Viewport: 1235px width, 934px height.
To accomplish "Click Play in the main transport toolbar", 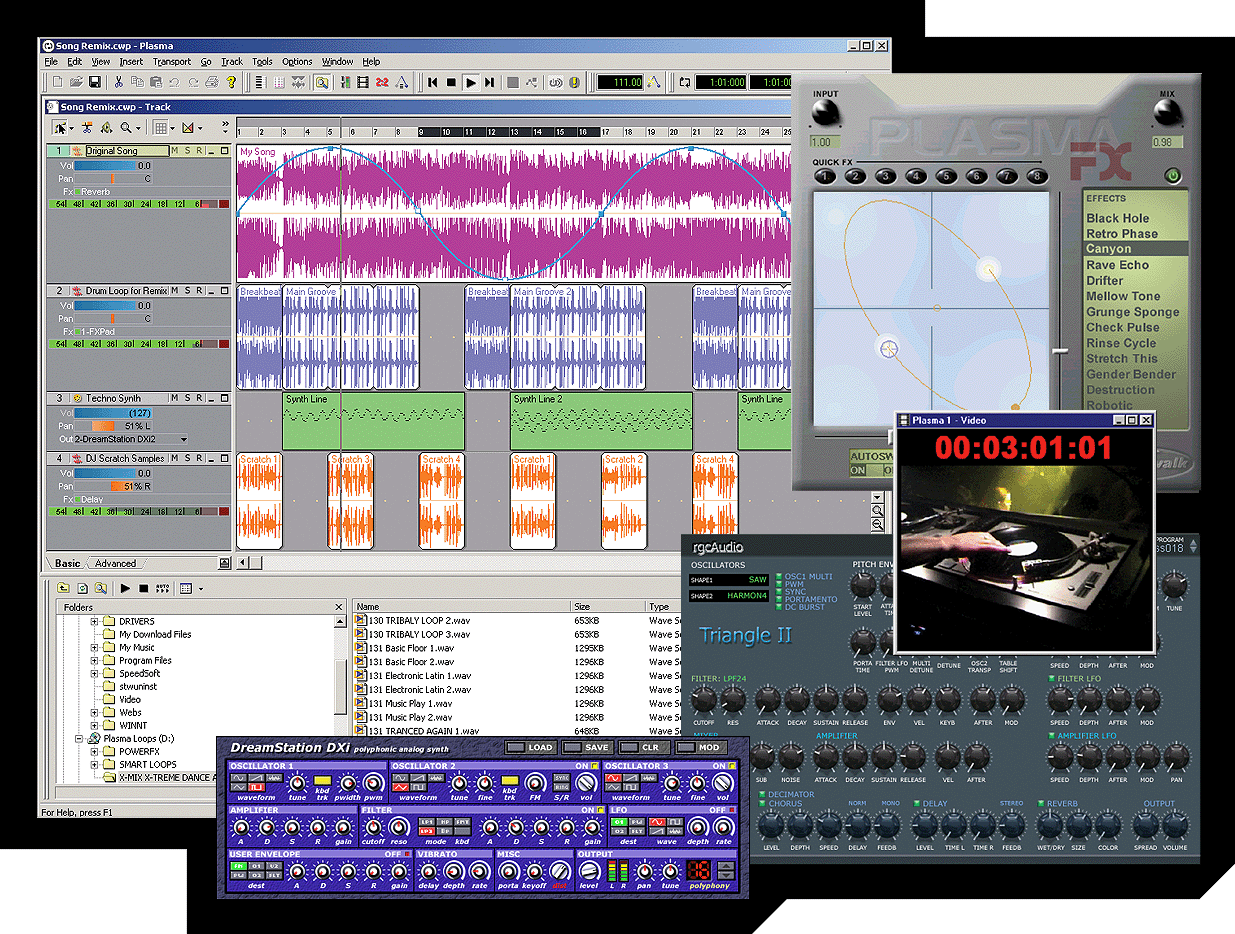I will click(471, 83).
